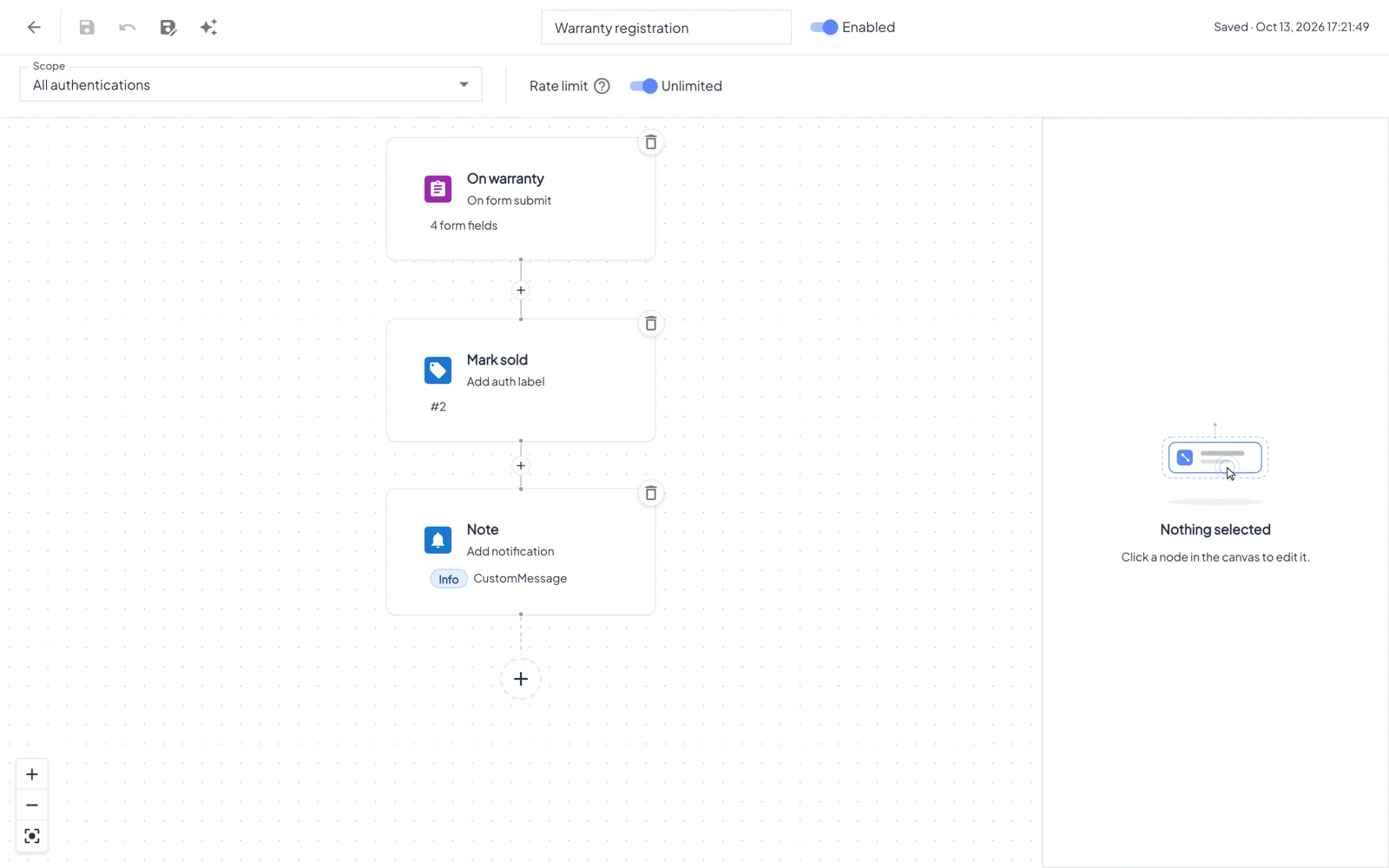1389x868 pixels.
Task: Click the save-and-edit icon
Action: pos(168,28)
